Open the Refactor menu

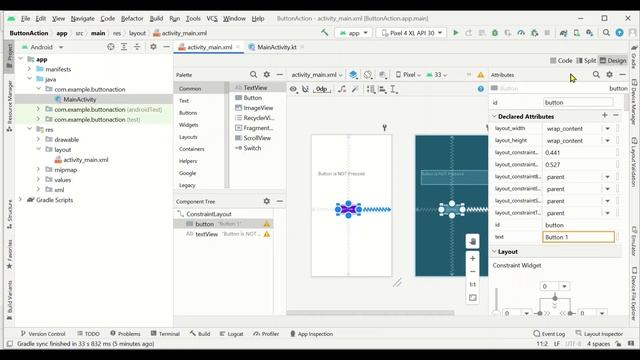[132, 18]
